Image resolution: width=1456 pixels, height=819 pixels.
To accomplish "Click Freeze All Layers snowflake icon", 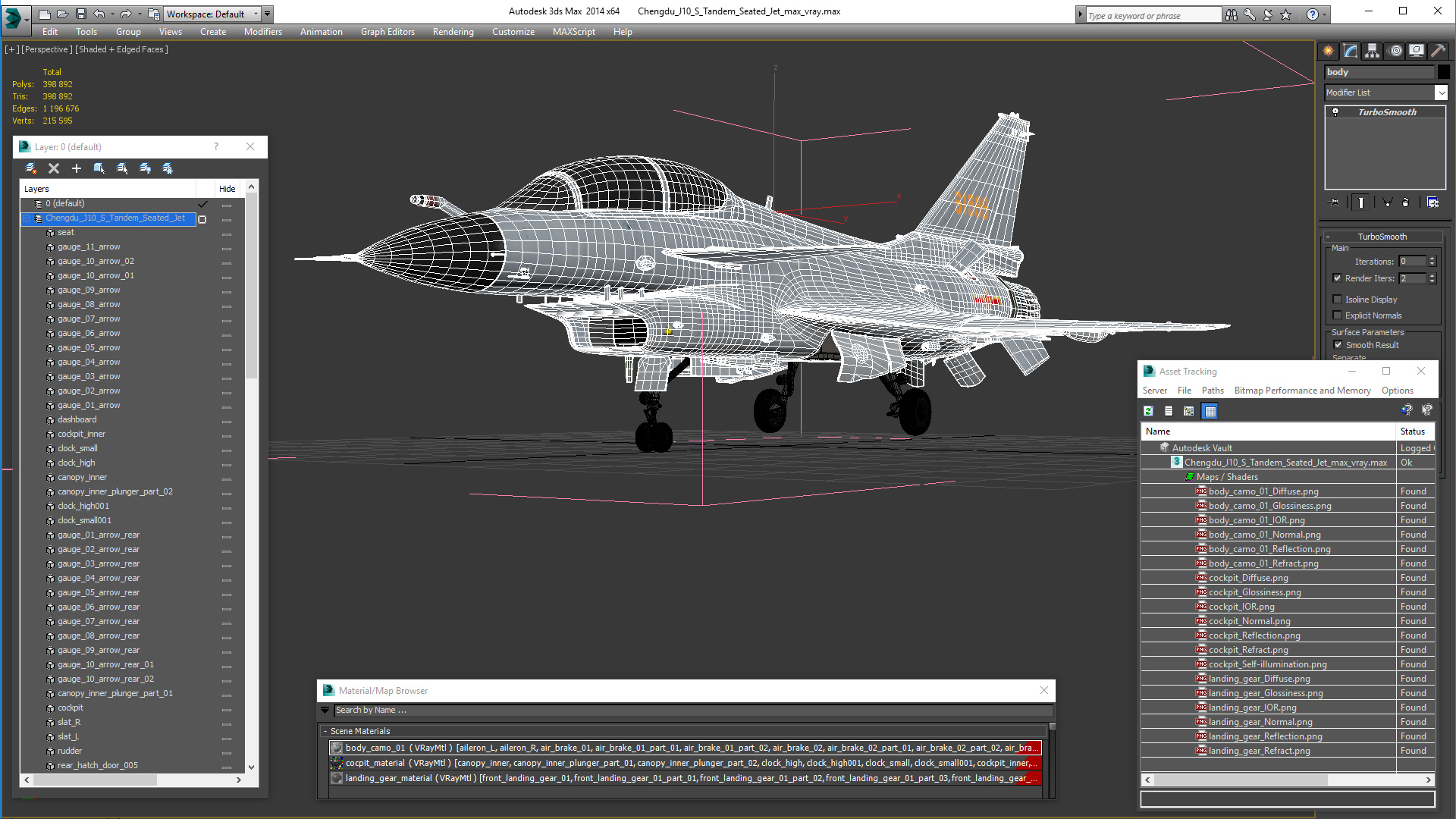I will pos(168,168).
